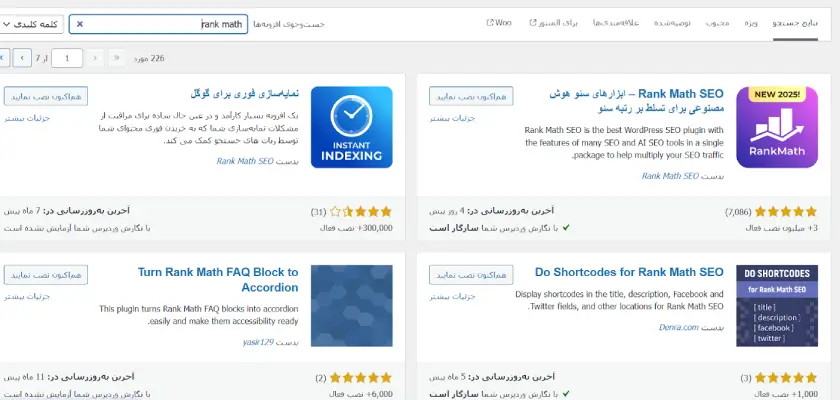Install the Rank Math SEO plugin
Viewport: 840px width, 400px height.
pyautogui.click(x=471, y=96)
